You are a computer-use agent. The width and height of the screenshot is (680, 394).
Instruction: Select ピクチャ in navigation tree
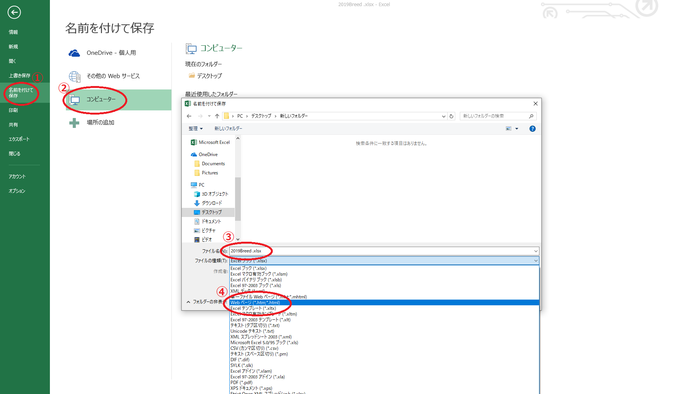point(205,231)
